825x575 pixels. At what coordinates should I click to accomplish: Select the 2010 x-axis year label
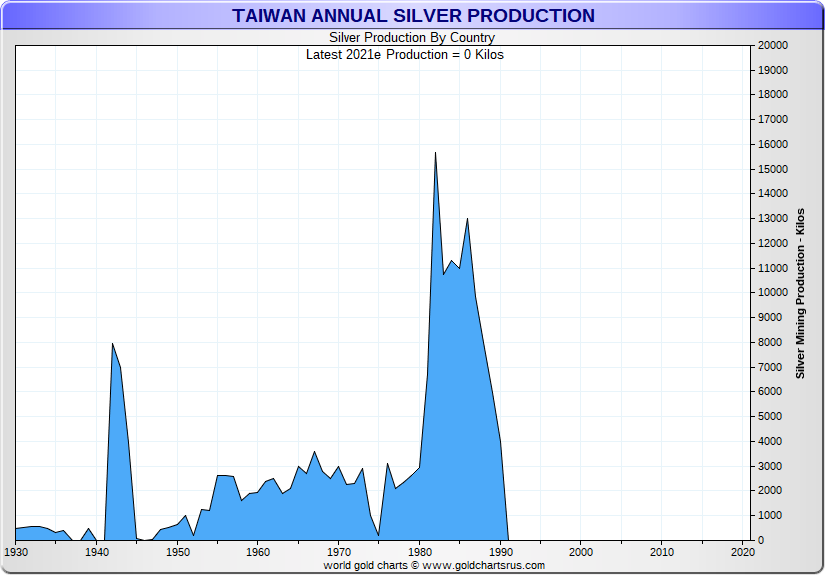(661, 552)
